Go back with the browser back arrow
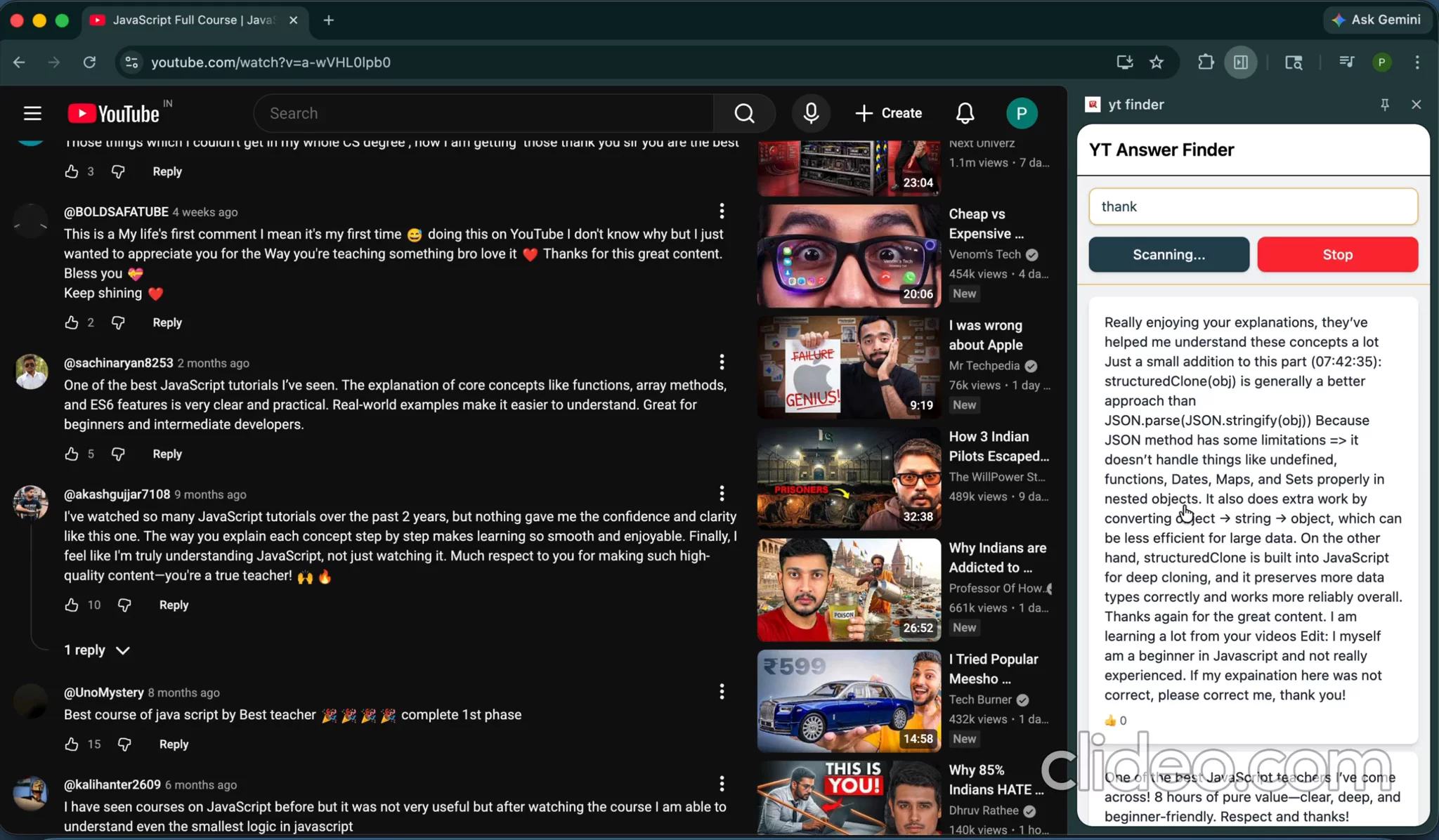The width and height of the screenshot is (1439, 840). pos(19,63)
